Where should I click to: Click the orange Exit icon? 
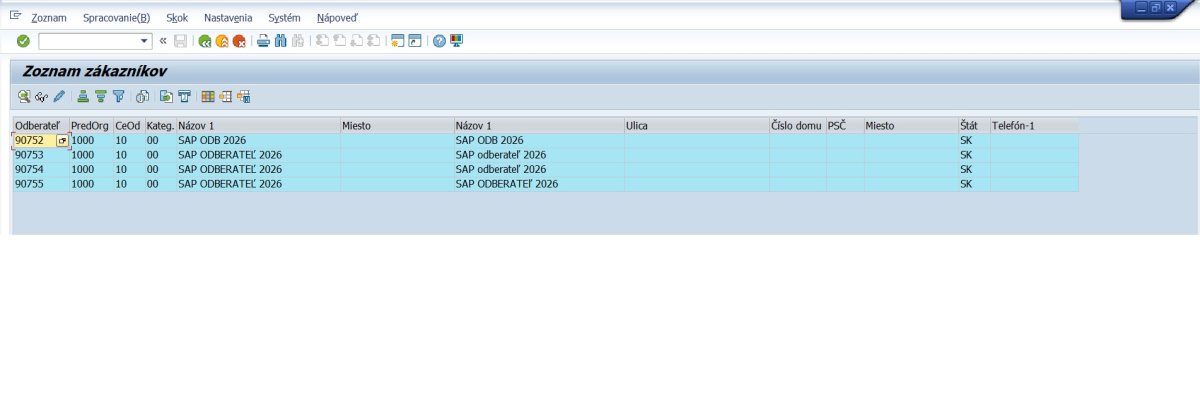coord(222,41)
